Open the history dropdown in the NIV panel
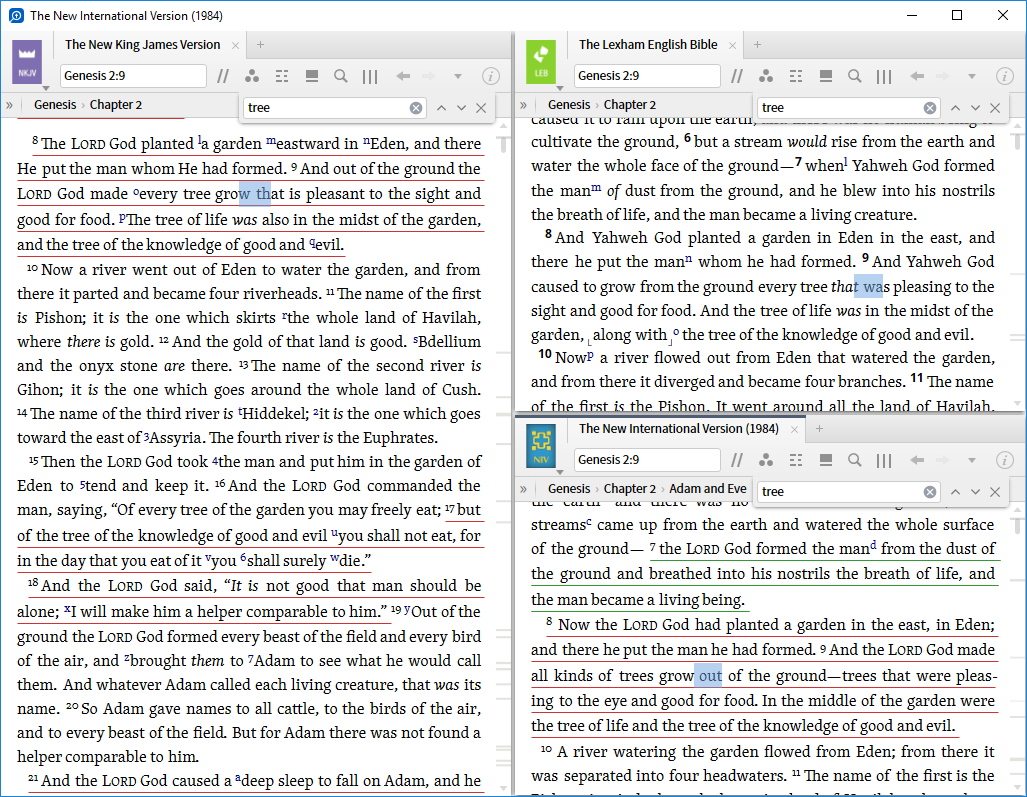The height and width of the screenshot is (797, 1027). 972,460
